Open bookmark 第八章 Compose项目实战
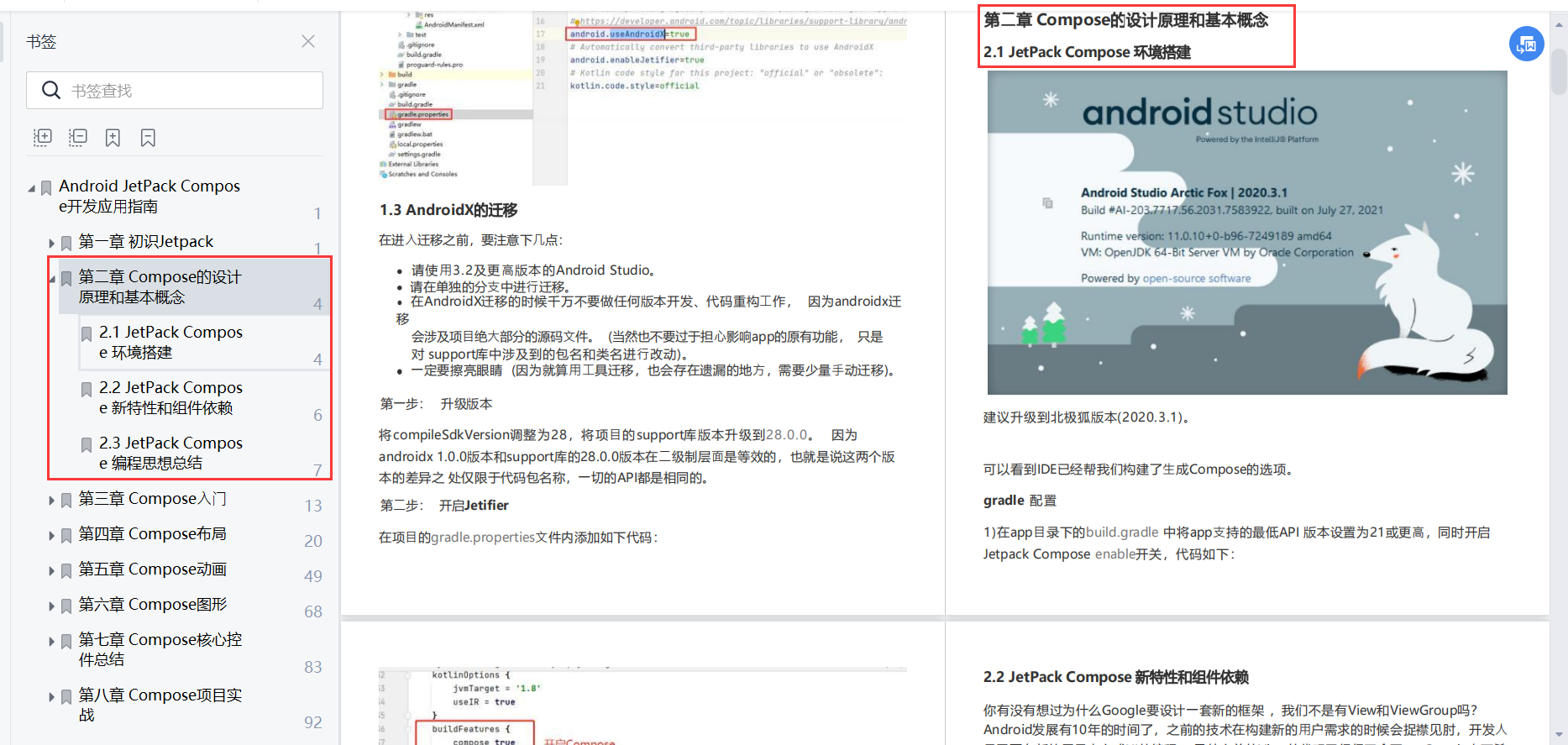1568x745 pixels. (160, 706)
